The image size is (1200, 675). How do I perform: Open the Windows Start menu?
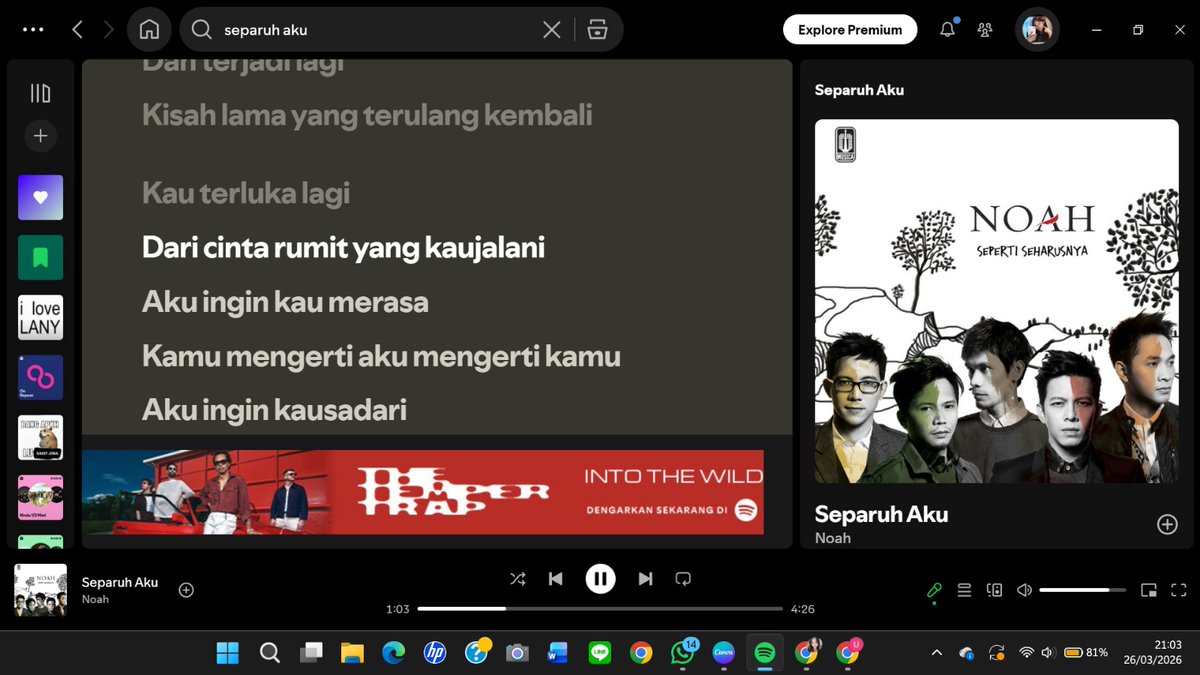[x=228, y=653]
